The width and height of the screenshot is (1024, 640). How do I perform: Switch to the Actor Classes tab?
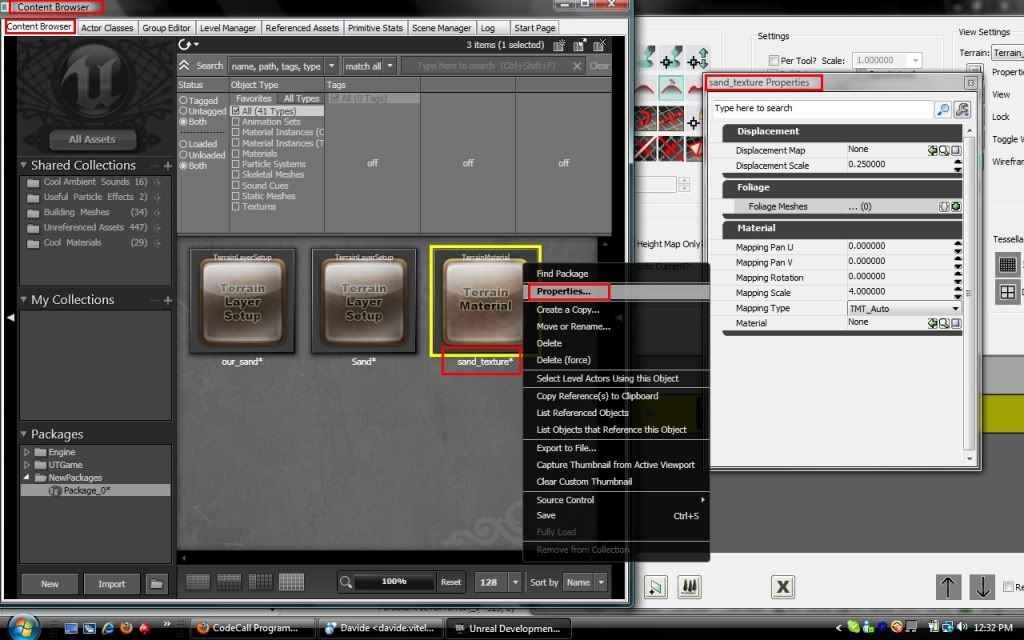click(x=107, y=28)
